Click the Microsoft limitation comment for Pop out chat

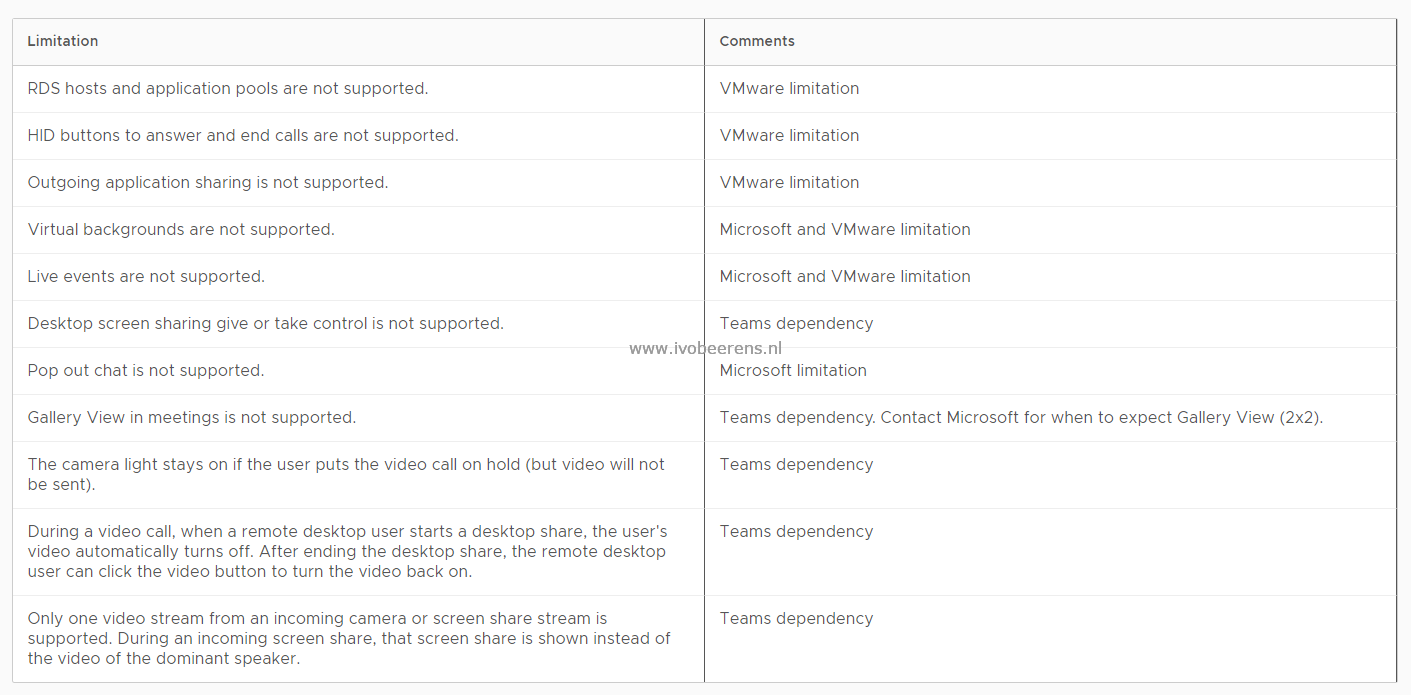[793, 370]
